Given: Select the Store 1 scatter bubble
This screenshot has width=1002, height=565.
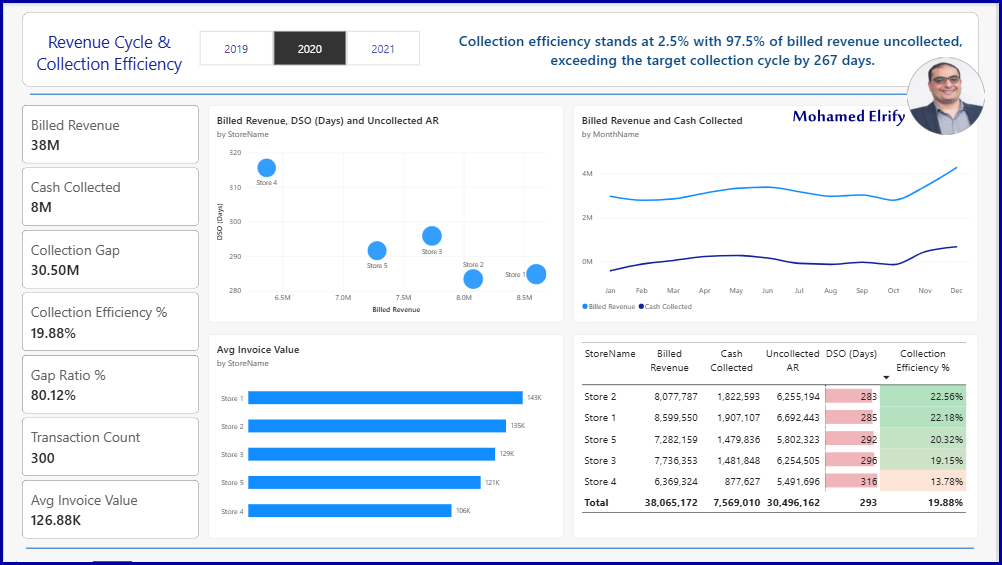Looking at the screenshot, I should point(536,274).
